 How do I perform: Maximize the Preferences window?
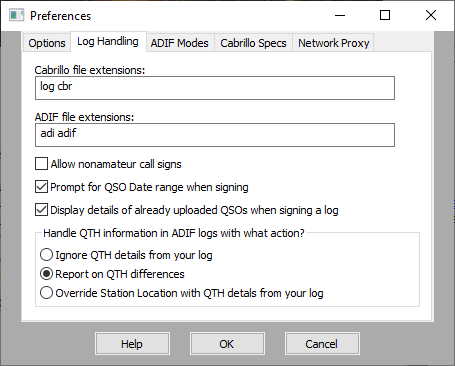385,15
